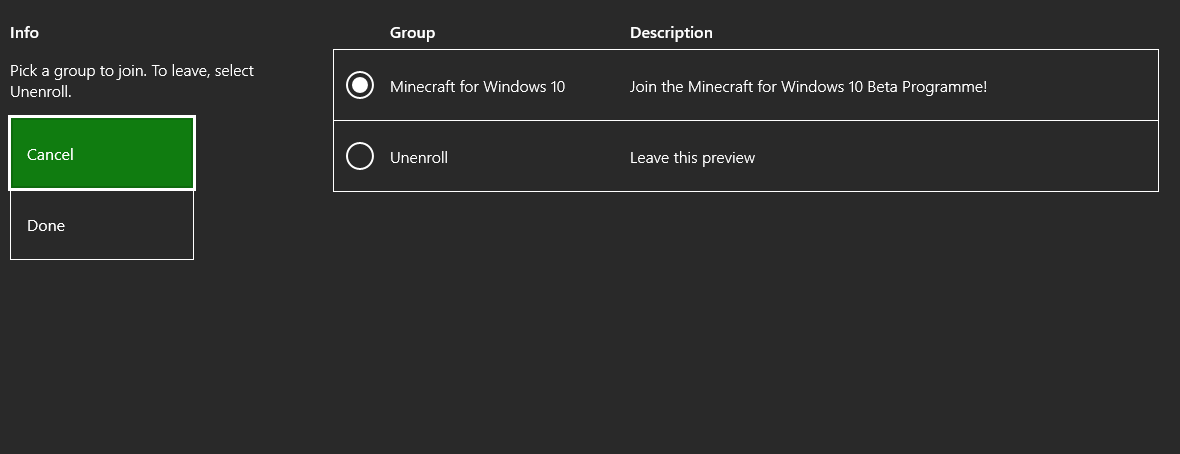Image resolution: width=1180 pixels, height=454 pixels.
Task: Confirm the selection with the Done button
Action: [x=102, y=225]
